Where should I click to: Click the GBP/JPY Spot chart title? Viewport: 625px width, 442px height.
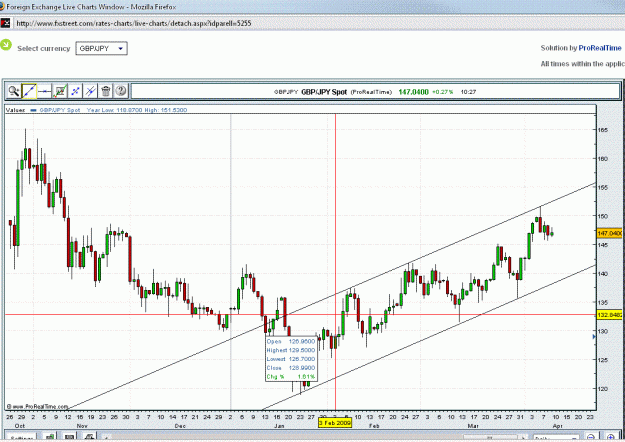pyautogui.click(x=324, y=92)
